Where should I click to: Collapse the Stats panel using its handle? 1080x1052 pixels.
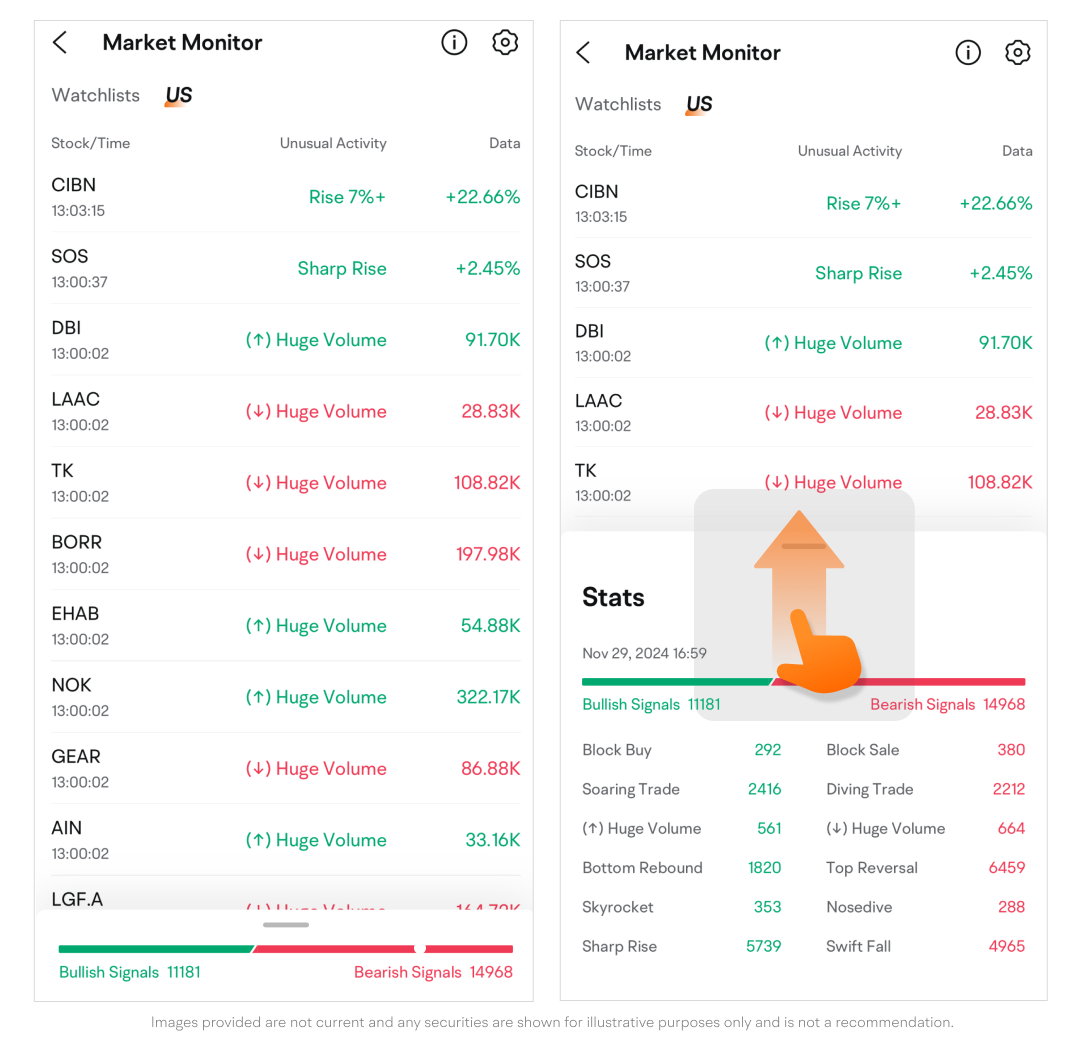803,547
